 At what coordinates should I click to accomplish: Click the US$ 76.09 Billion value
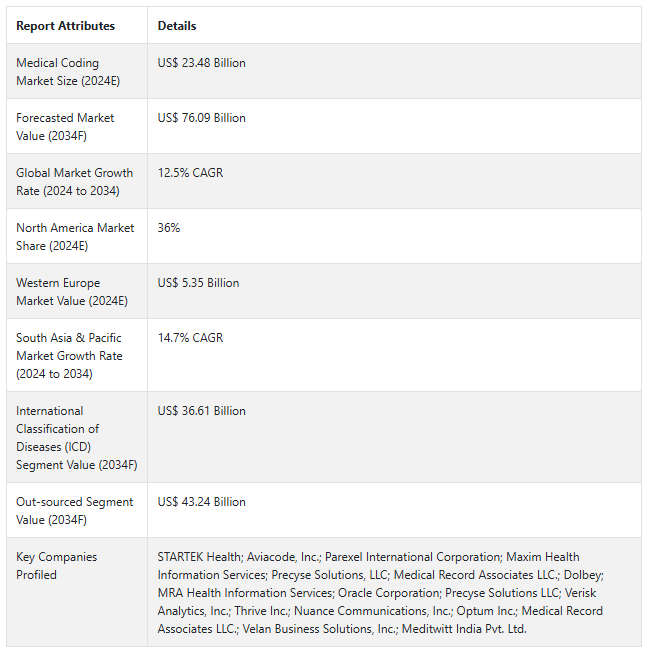[201, 118]
